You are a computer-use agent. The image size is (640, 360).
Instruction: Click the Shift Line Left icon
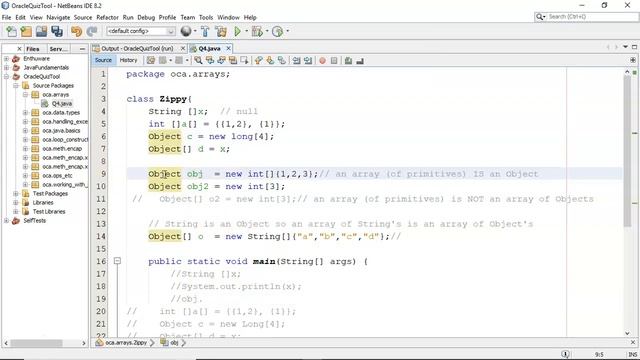pos(297,60)
